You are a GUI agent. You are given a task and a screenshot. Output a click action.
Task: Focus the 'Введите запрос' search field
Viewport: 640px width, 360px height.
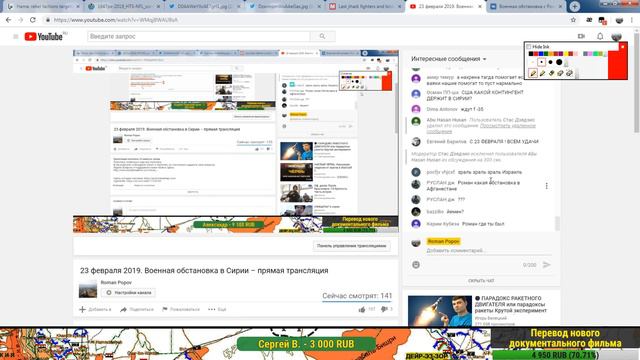(198, 36)
